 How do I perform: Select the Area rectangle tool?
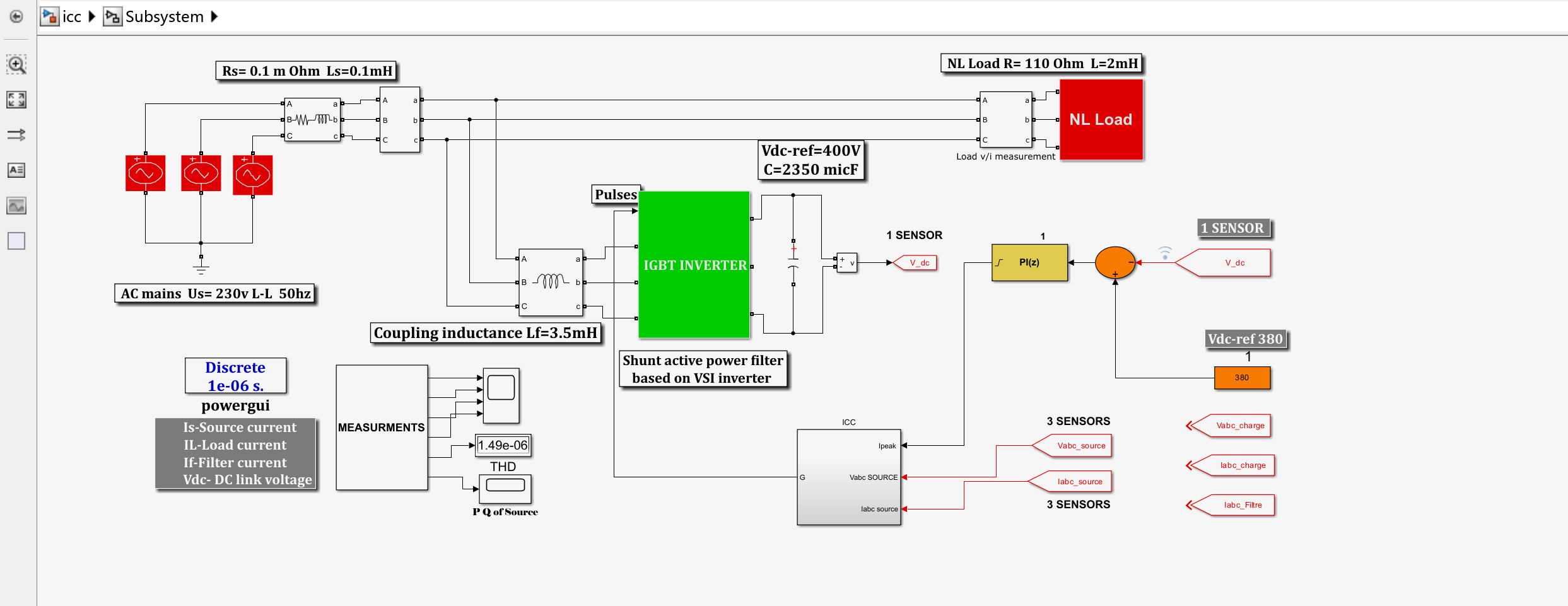[x=16, y=241]
